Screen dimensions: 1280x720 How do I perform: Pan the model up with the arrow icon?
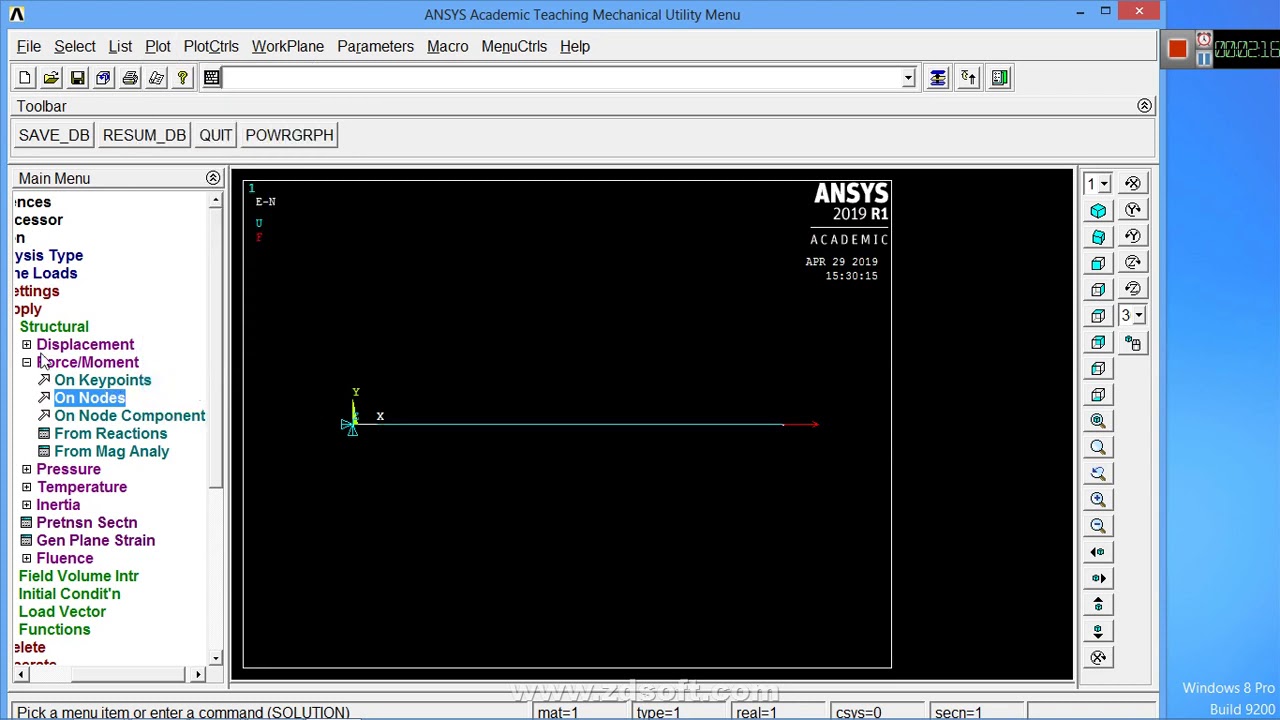click(1098, 605)
